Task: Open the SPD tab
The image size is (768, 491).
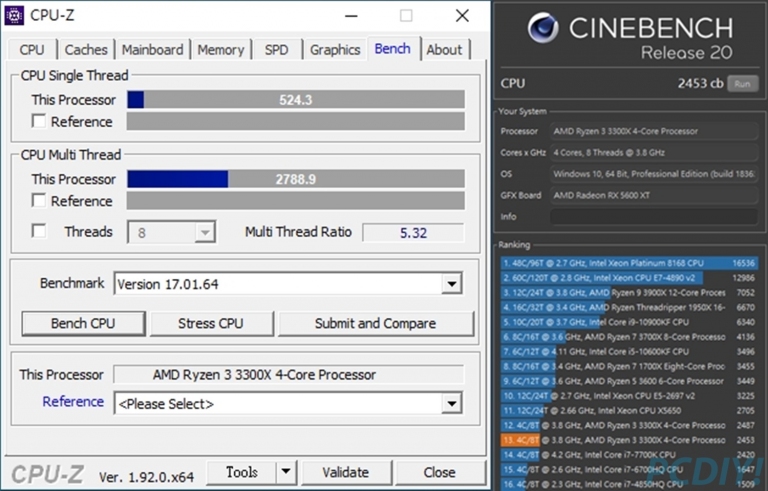Action: point(277,49)
